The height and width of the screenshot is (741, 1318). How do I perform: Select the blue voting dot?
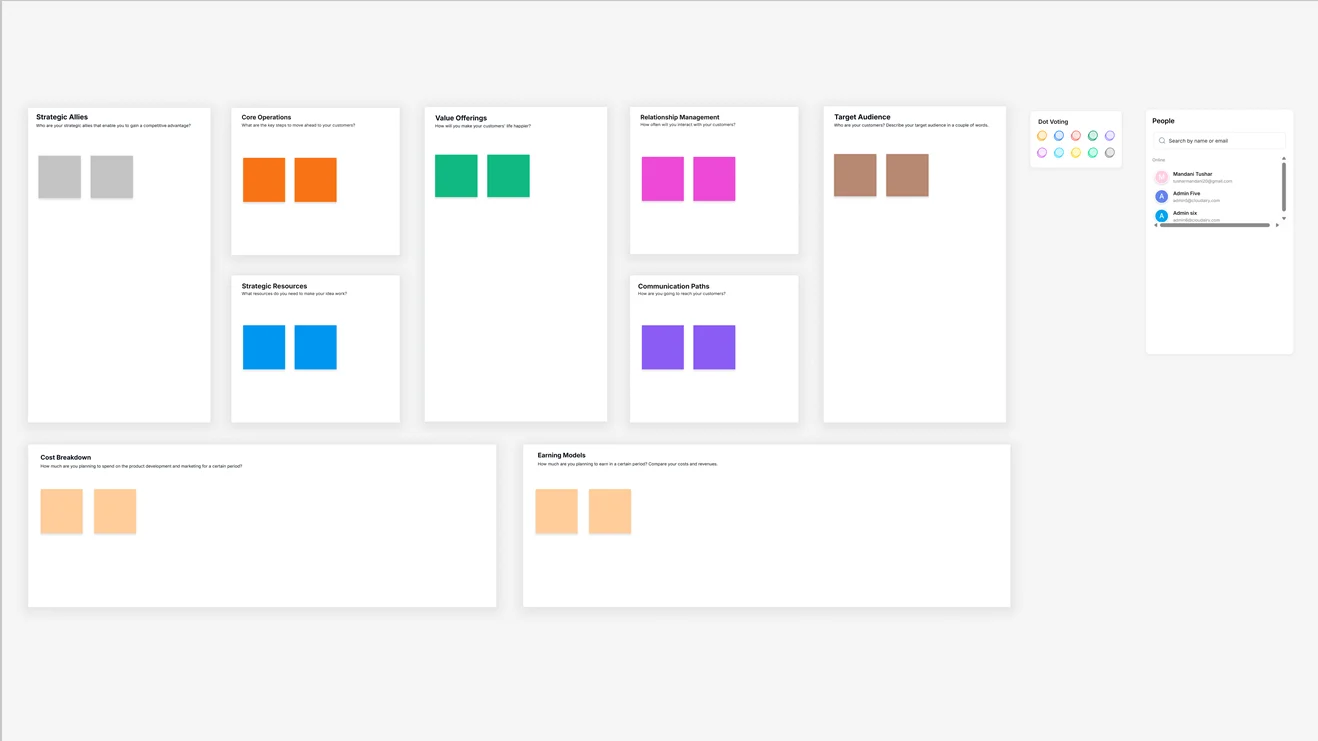(1059, 135)
